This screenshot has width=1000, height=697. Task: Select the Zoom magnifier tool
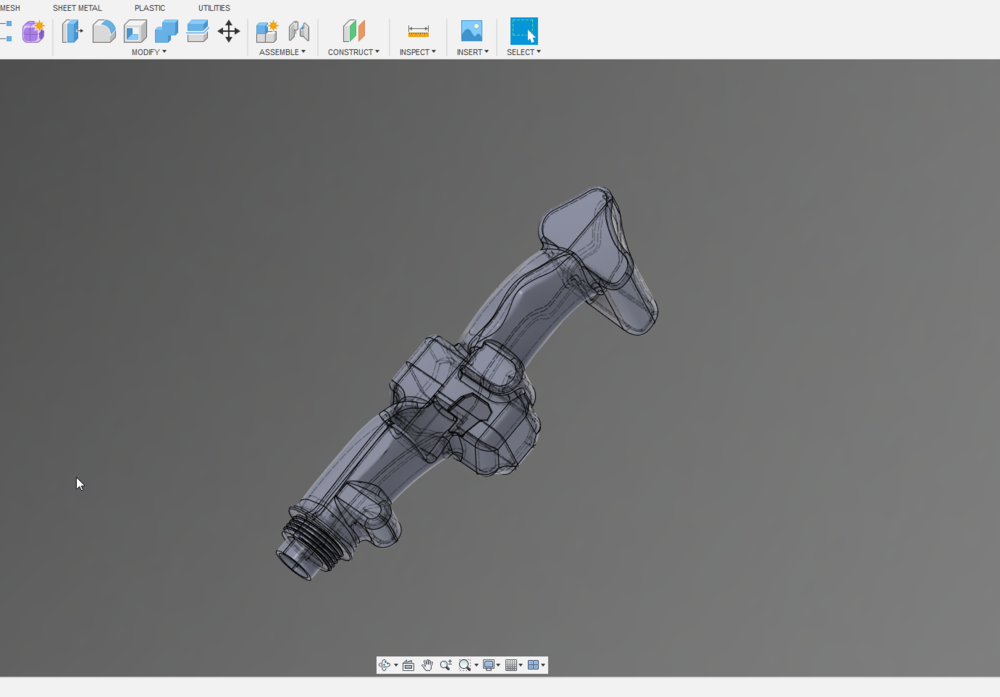pyautogui.click(x=446, y=665)
